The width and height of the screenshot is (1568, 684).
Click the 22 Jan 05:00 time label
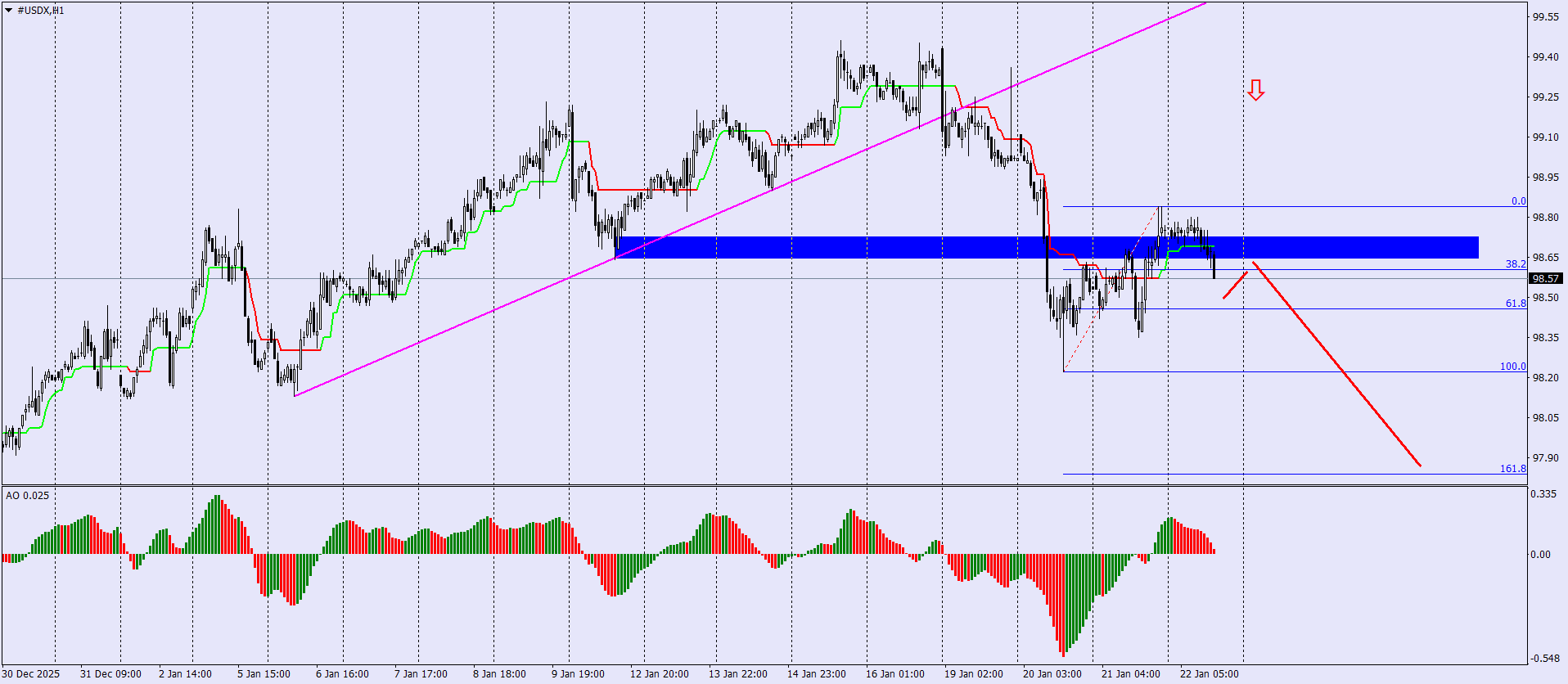tap(1210, 674)
